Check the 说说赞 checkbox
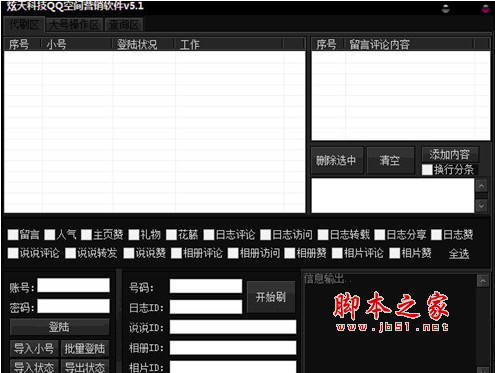Screen dimensions: 495x373 click(x=128, y=253)
